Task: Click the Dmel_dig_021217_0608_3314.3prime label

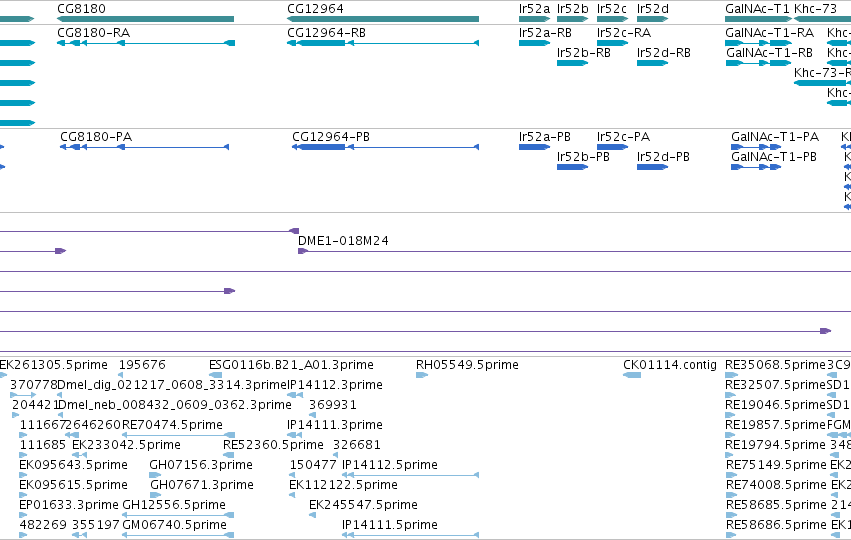Action: pos(172,385)
